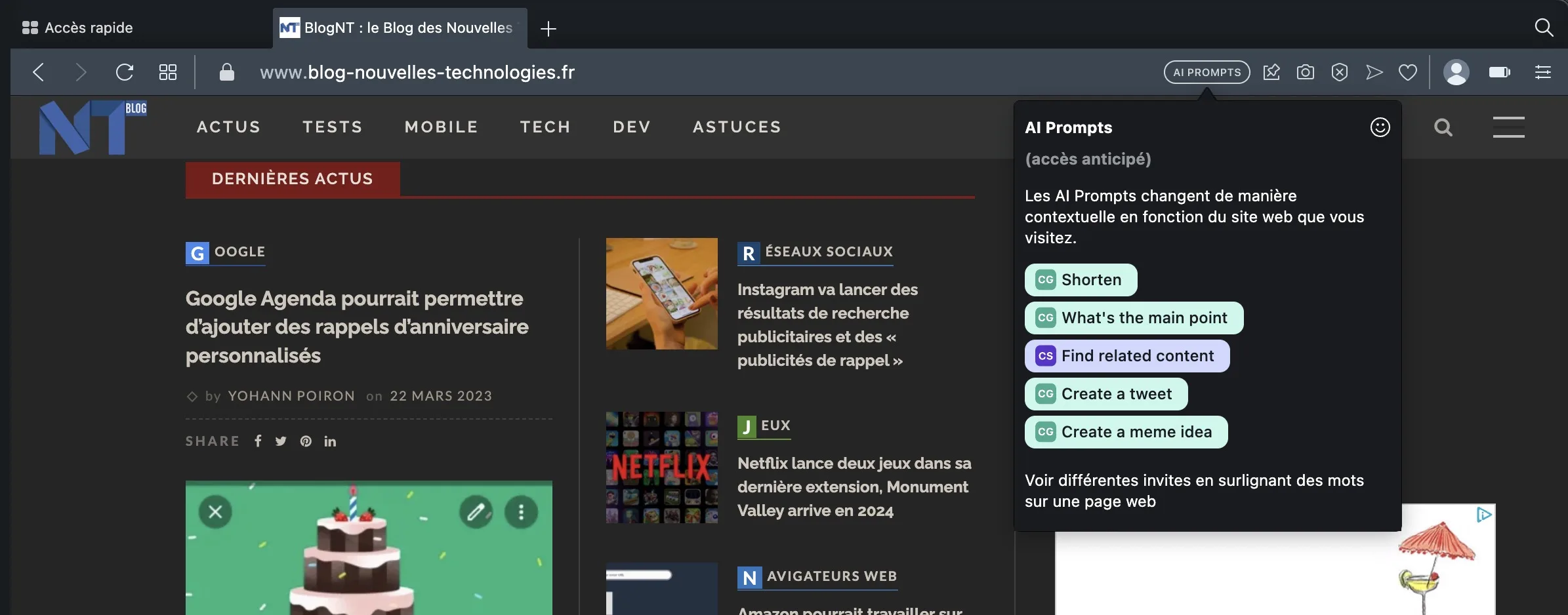Click the three-dot icon on cake image
Image resolution: width=1568 pixels, height=615 pixels.
[522, 512]
